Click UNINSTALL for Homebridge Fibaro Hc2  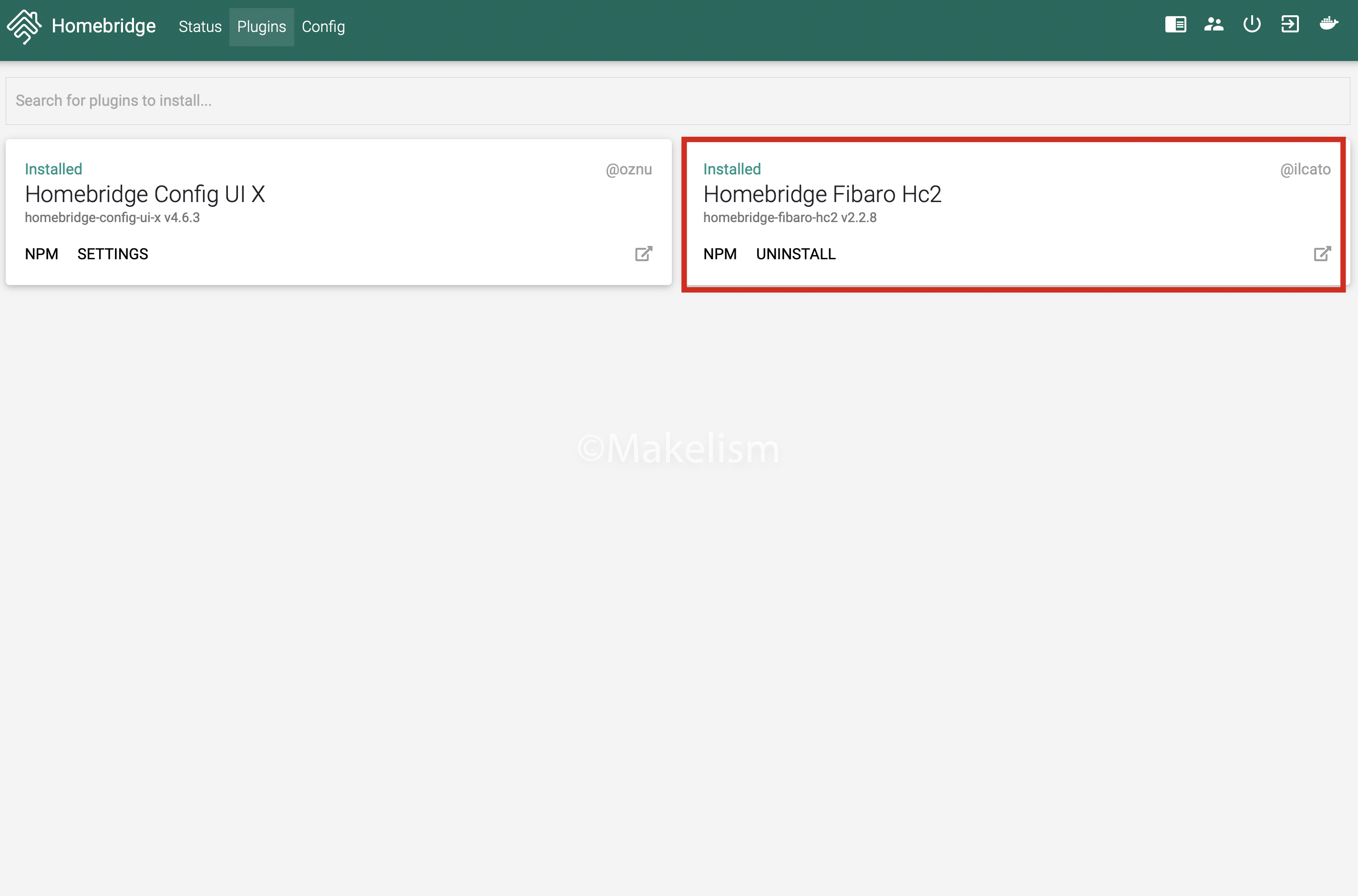pyautogui.click(x=796, y=255)
